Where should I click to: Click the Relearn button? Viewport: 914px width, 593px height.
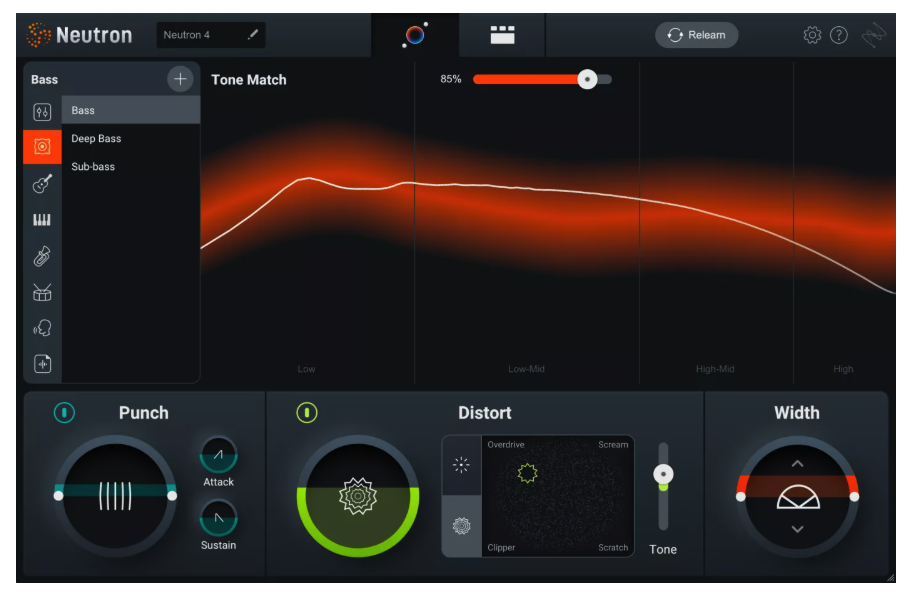coord(697,35)
